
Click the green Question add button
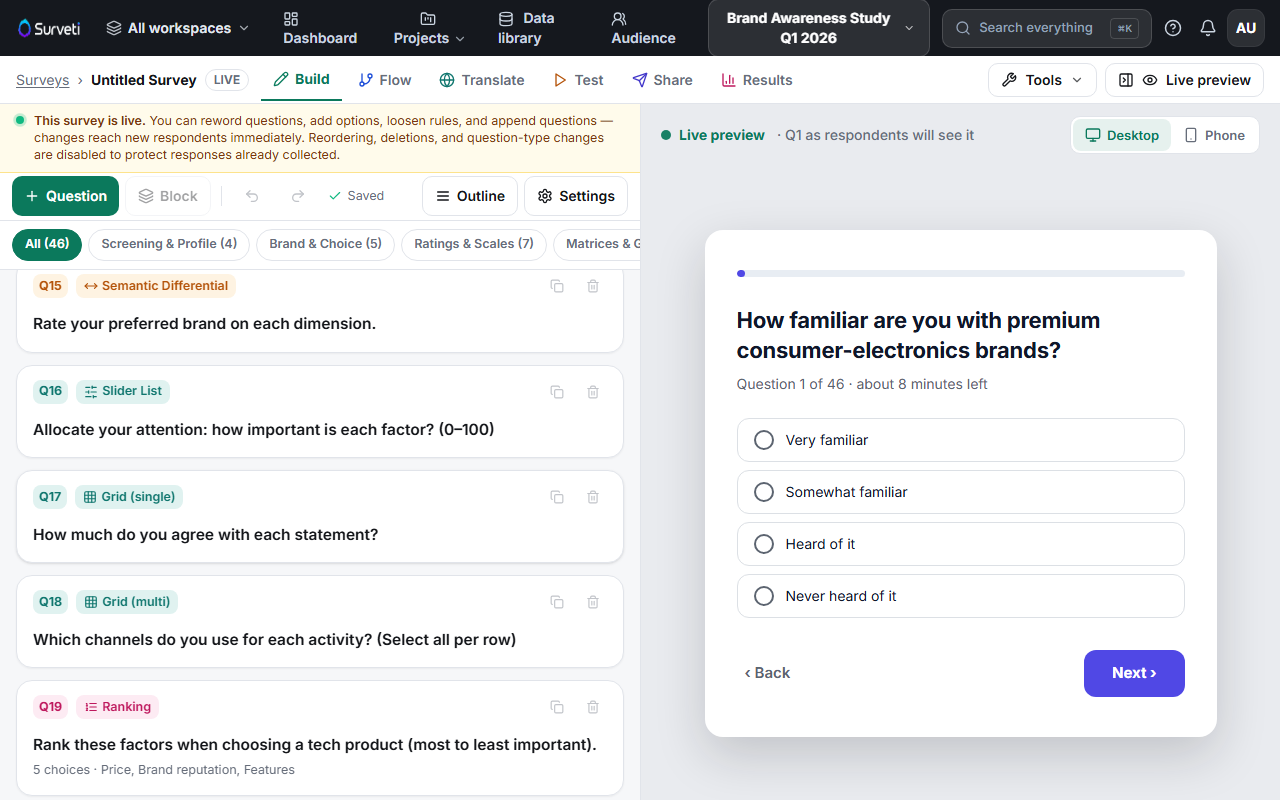pos(65,196)
